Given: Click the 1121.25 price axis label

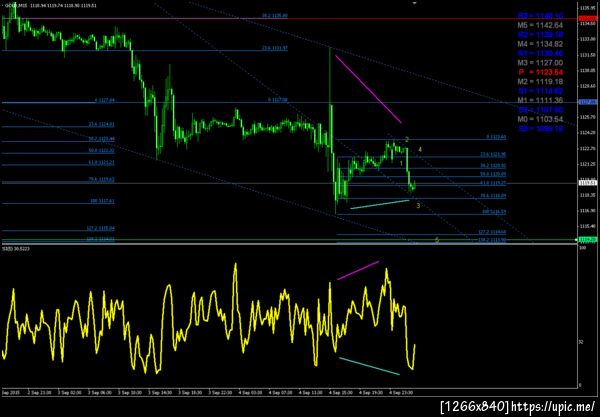Looking at the screenshot, I should [x=587, y=164].
